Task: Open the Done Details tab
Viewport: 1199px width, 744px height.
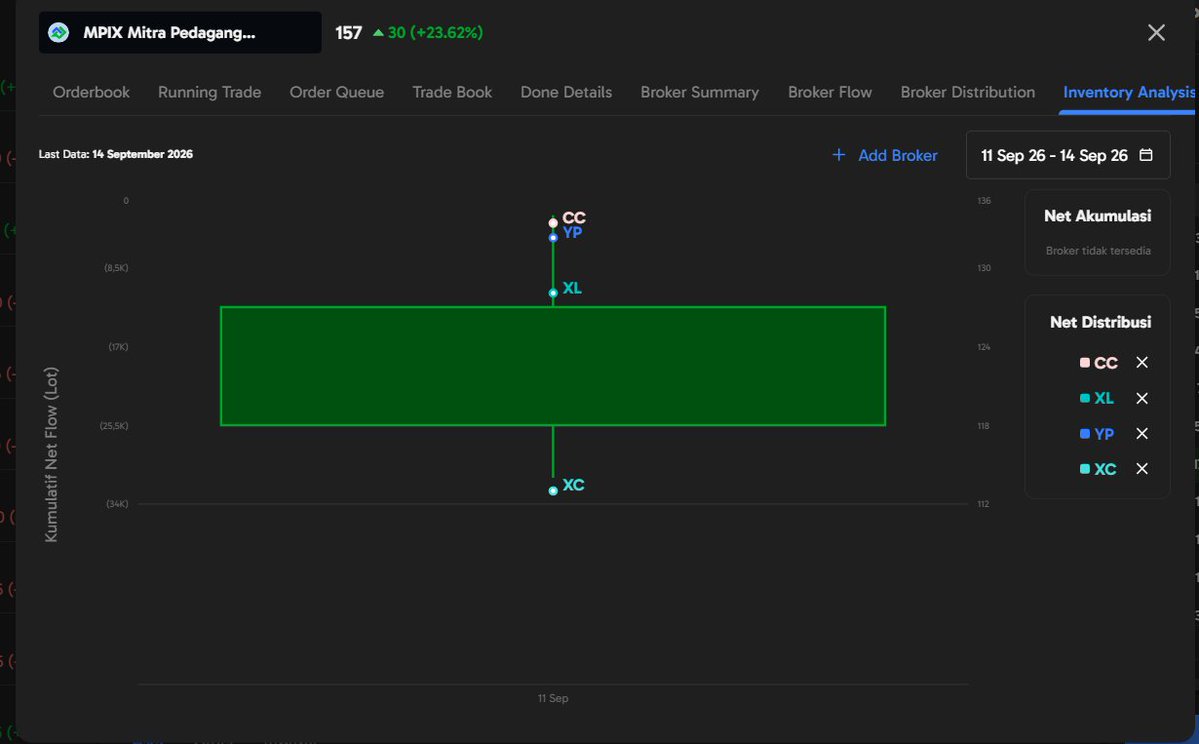Action: pos(566,92)
